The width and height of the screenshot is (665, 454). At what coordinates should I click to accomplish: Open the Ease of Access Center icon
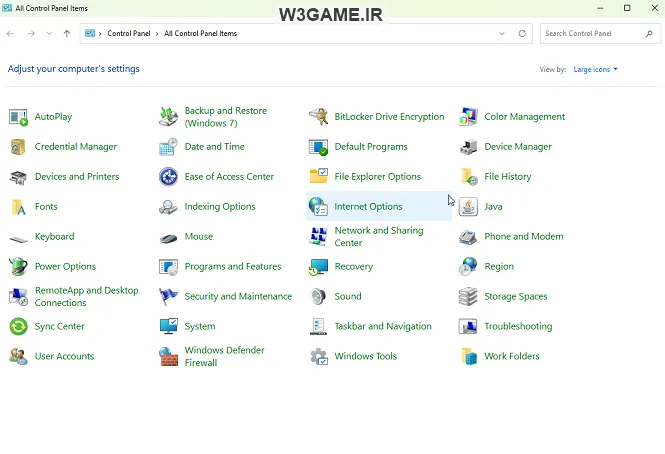pos(168,177)
